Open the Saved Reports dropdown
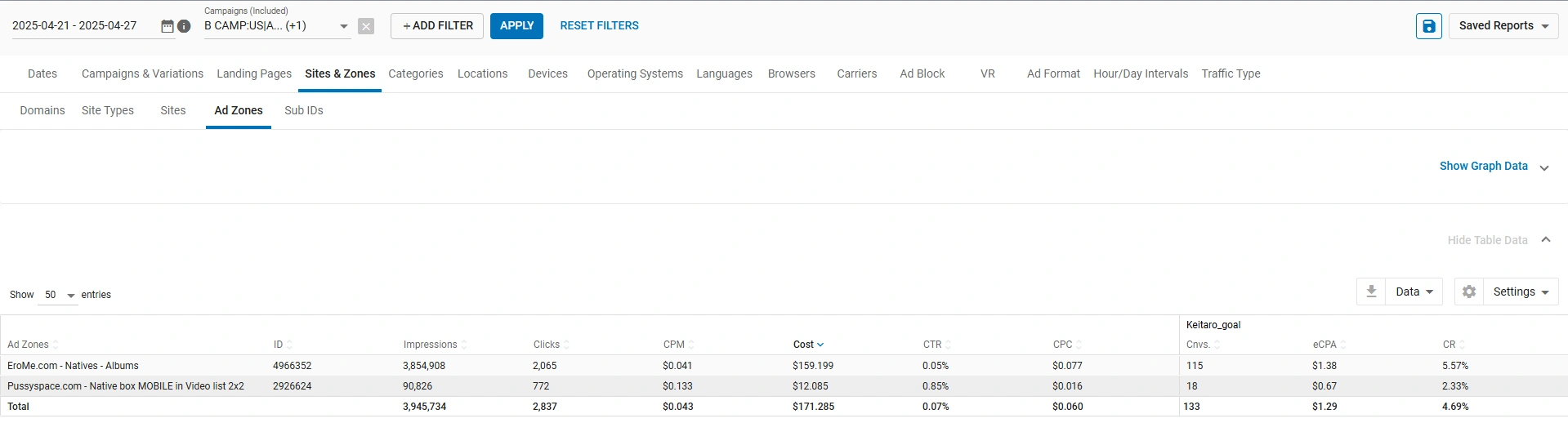This screenshot has width=1568, height=423. coord(1503,26)
